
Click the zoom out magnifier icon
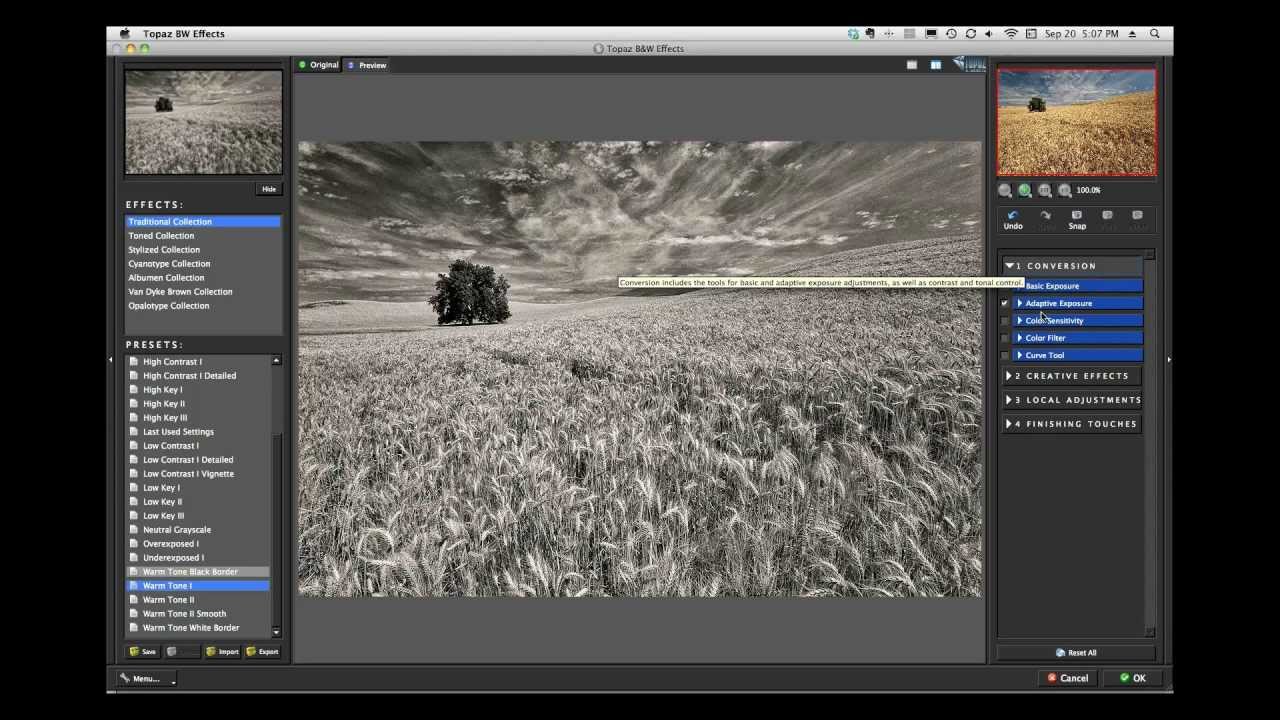pos(1005,190)
